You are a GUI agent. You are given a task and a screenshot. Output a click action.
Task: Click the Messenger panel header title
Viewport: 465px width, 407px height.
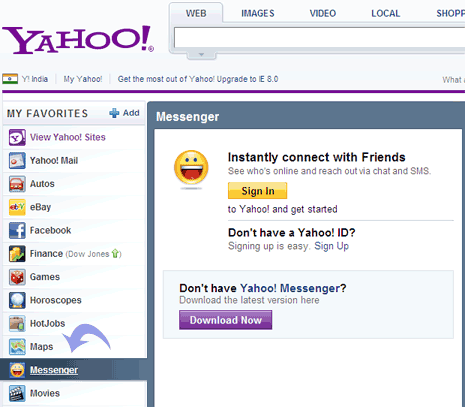tap(188, 117)
